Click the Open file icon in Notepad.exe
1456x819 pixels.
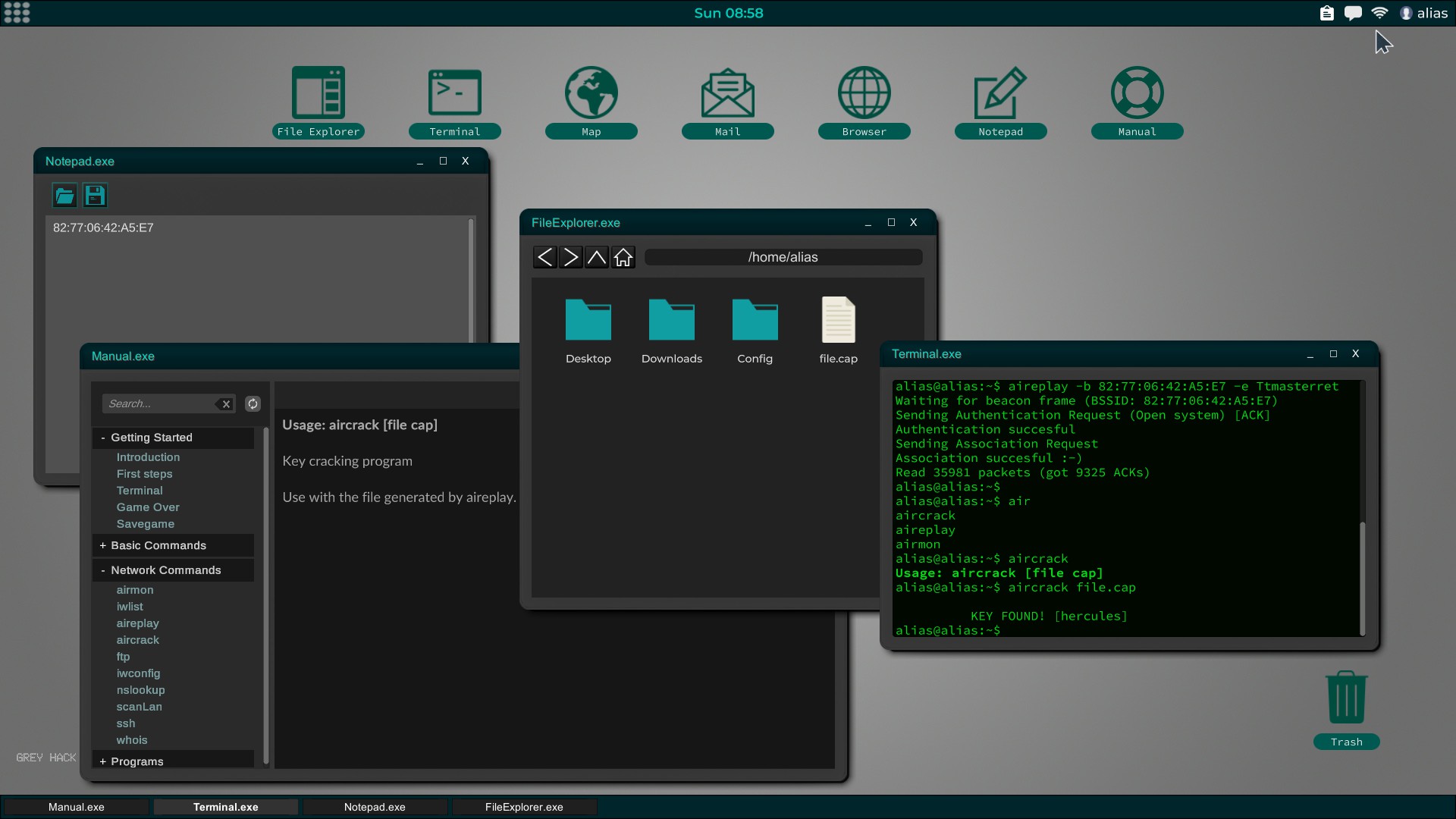click(x=64, y=195)
